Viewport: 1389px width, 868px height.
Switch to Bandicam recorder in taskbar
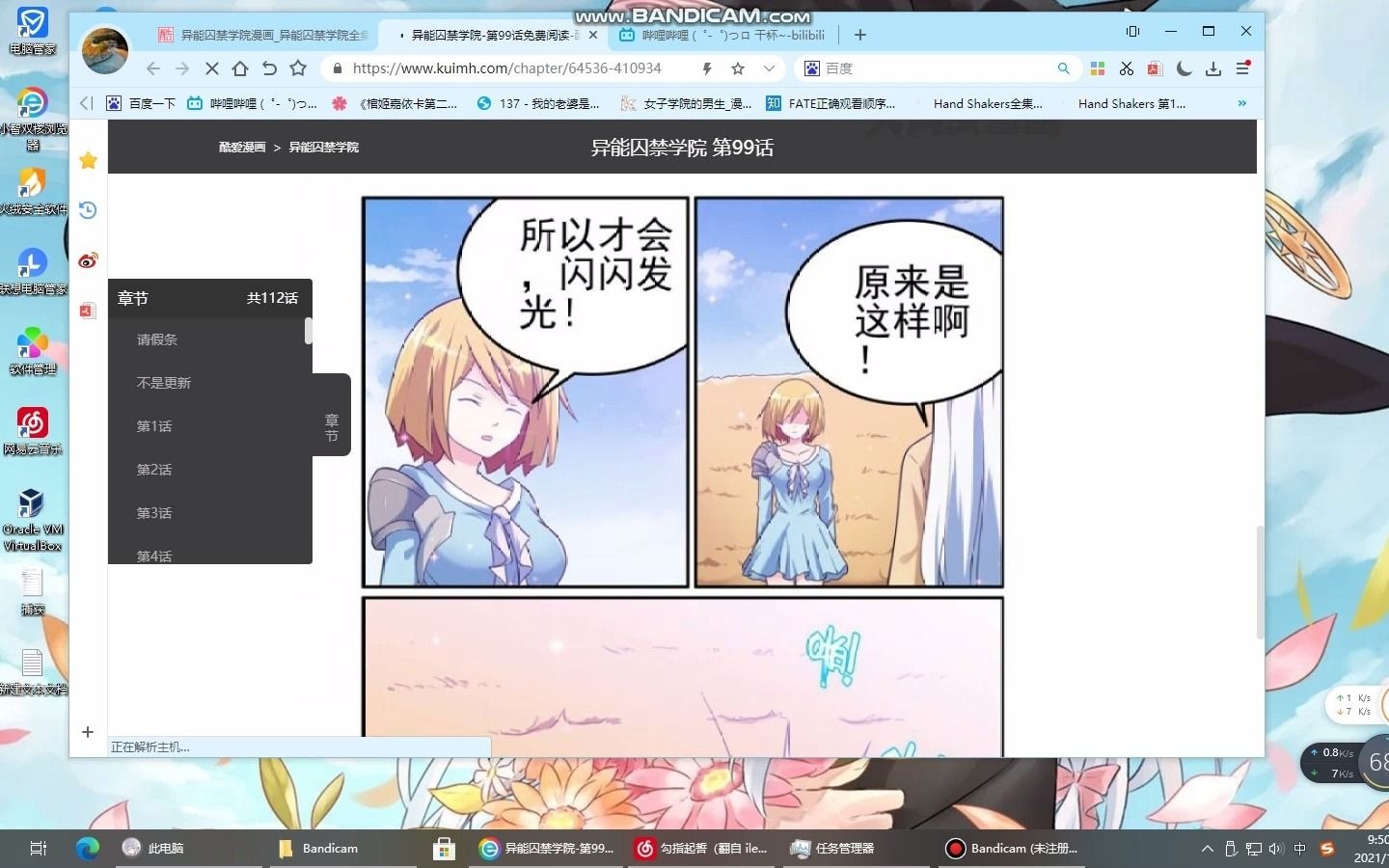(x=1012, y=849)
